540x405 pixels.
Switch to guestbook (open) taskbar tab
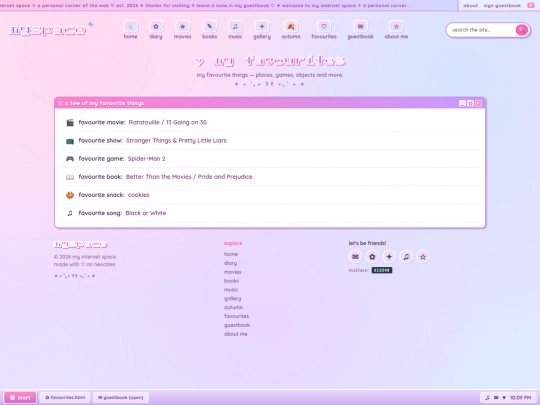121,397
